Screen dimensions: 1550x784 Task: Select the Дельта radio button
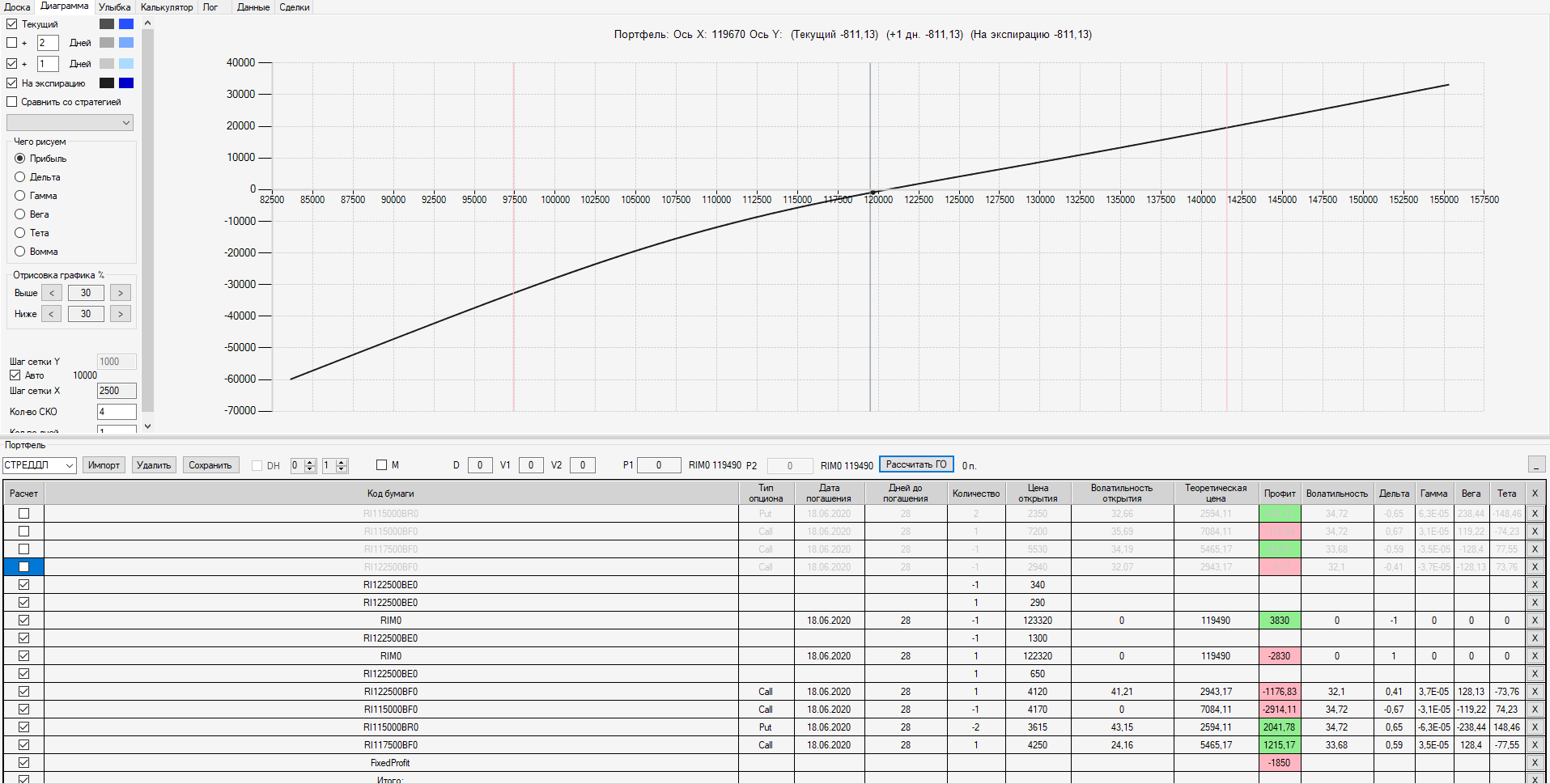click(x=20, y=177)
